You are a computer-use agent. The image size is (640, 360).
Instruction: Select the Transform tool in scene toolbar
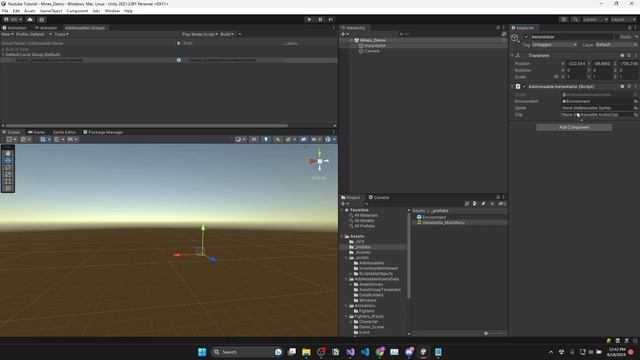click(8, 188)
